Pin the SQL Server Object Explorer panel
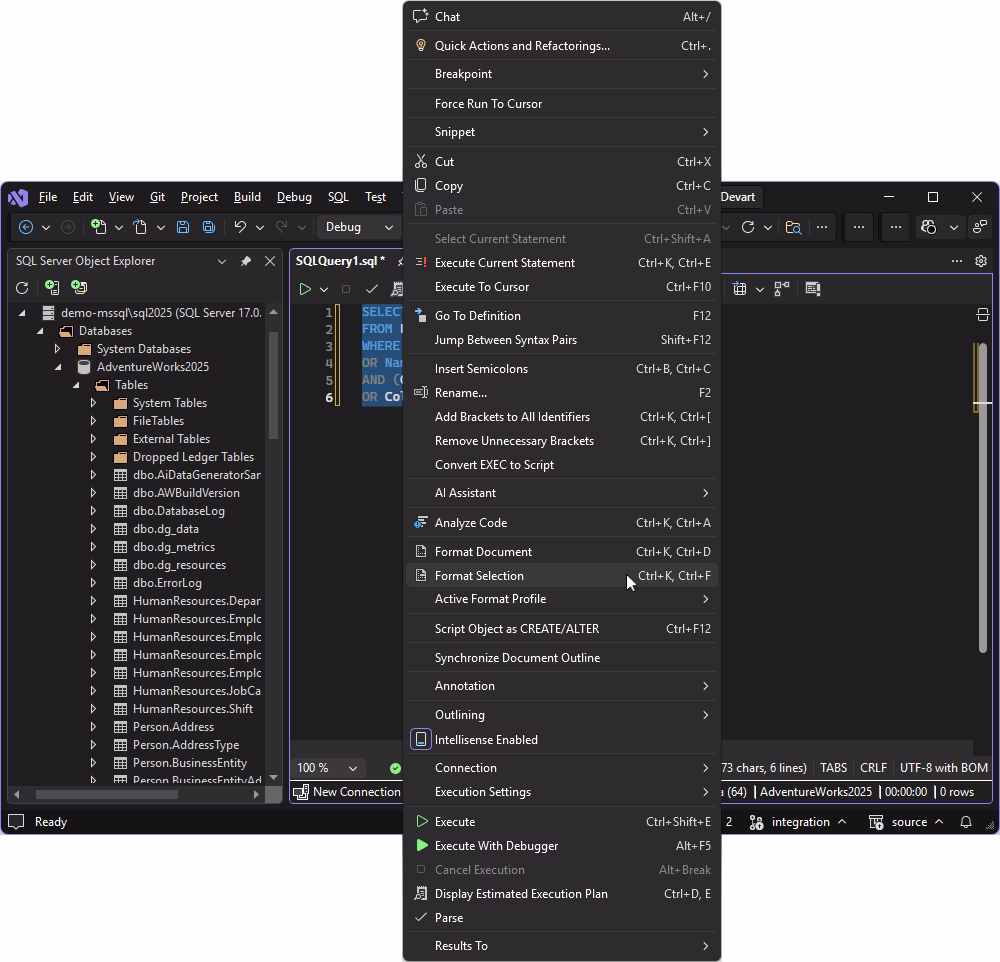The height and width of the screenshot is (962, 1000). (246, 261)
